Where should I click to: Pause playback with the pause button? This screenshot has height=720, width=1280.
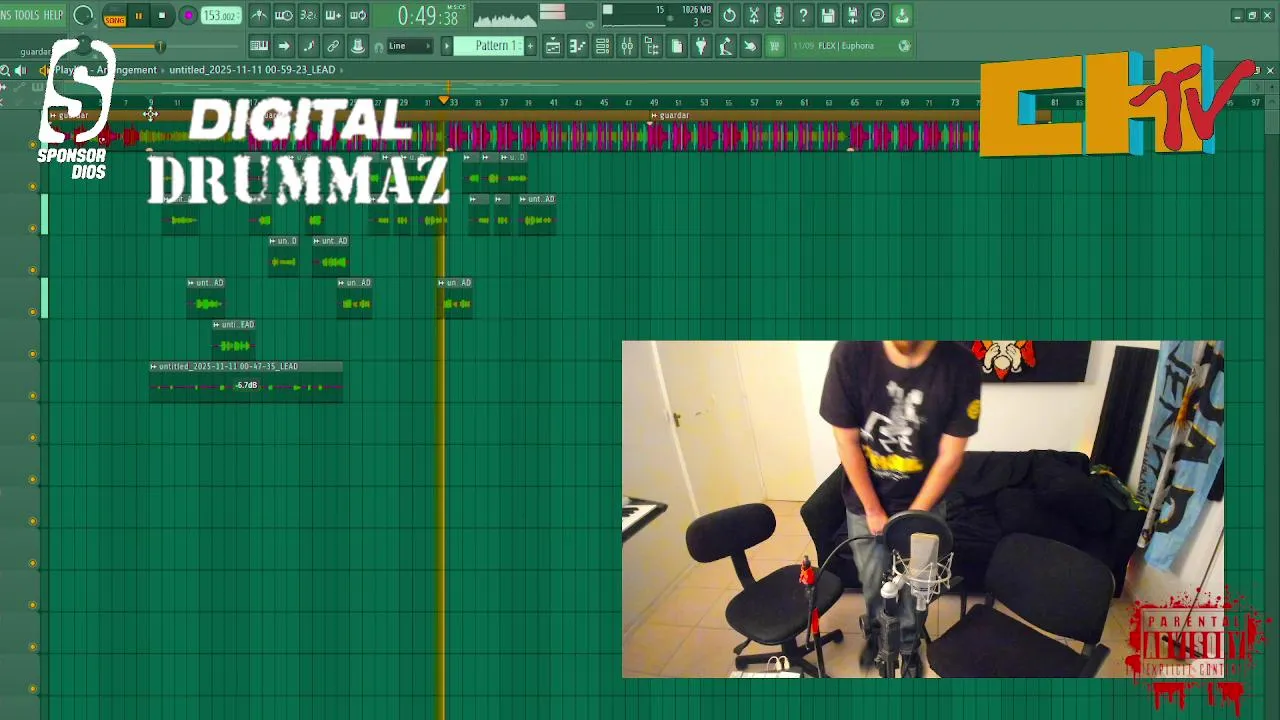(x=139, y=16)
